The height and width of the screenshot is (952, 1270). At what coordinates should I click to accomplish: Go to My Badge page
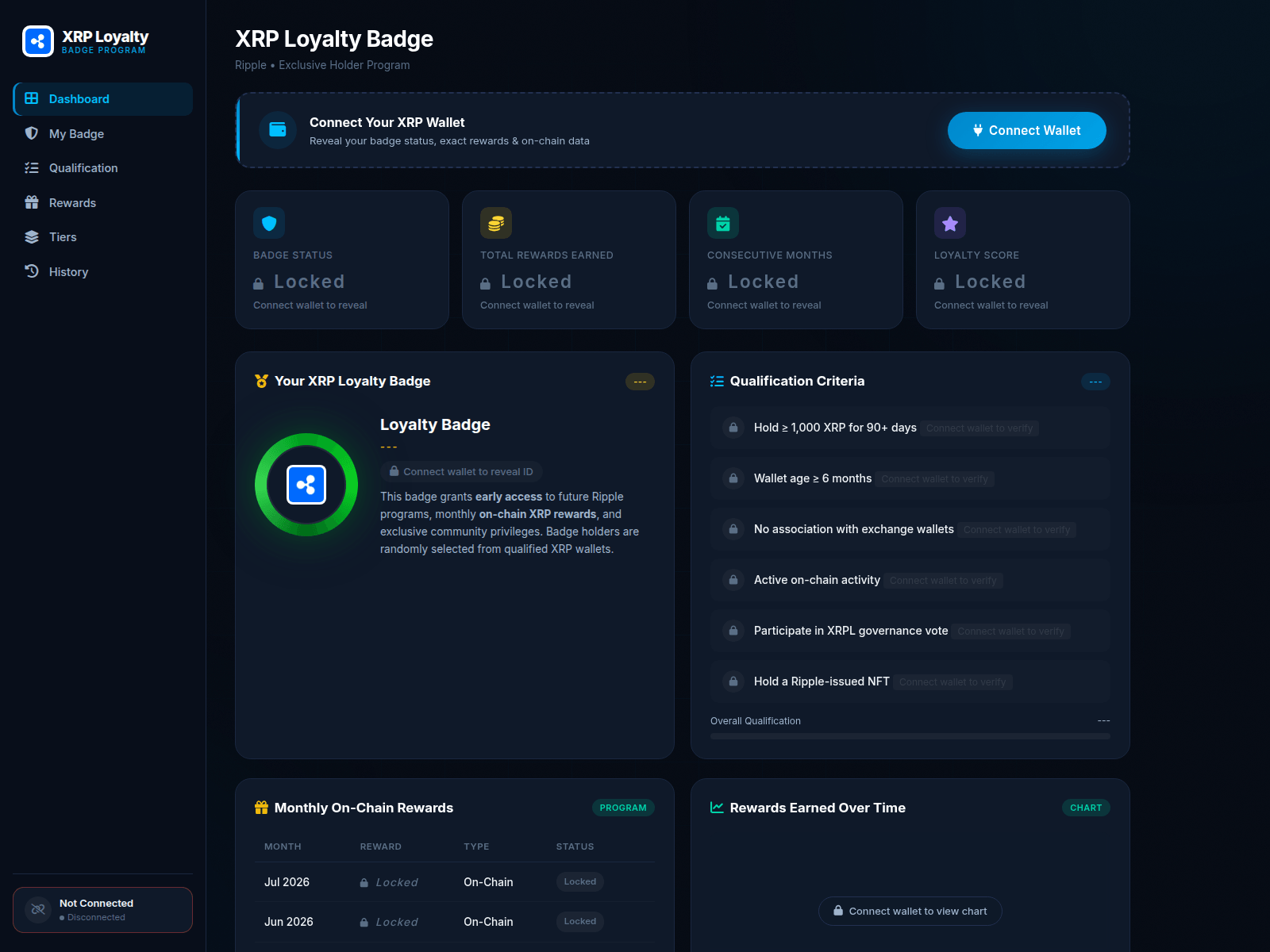[x=103, y=133]
